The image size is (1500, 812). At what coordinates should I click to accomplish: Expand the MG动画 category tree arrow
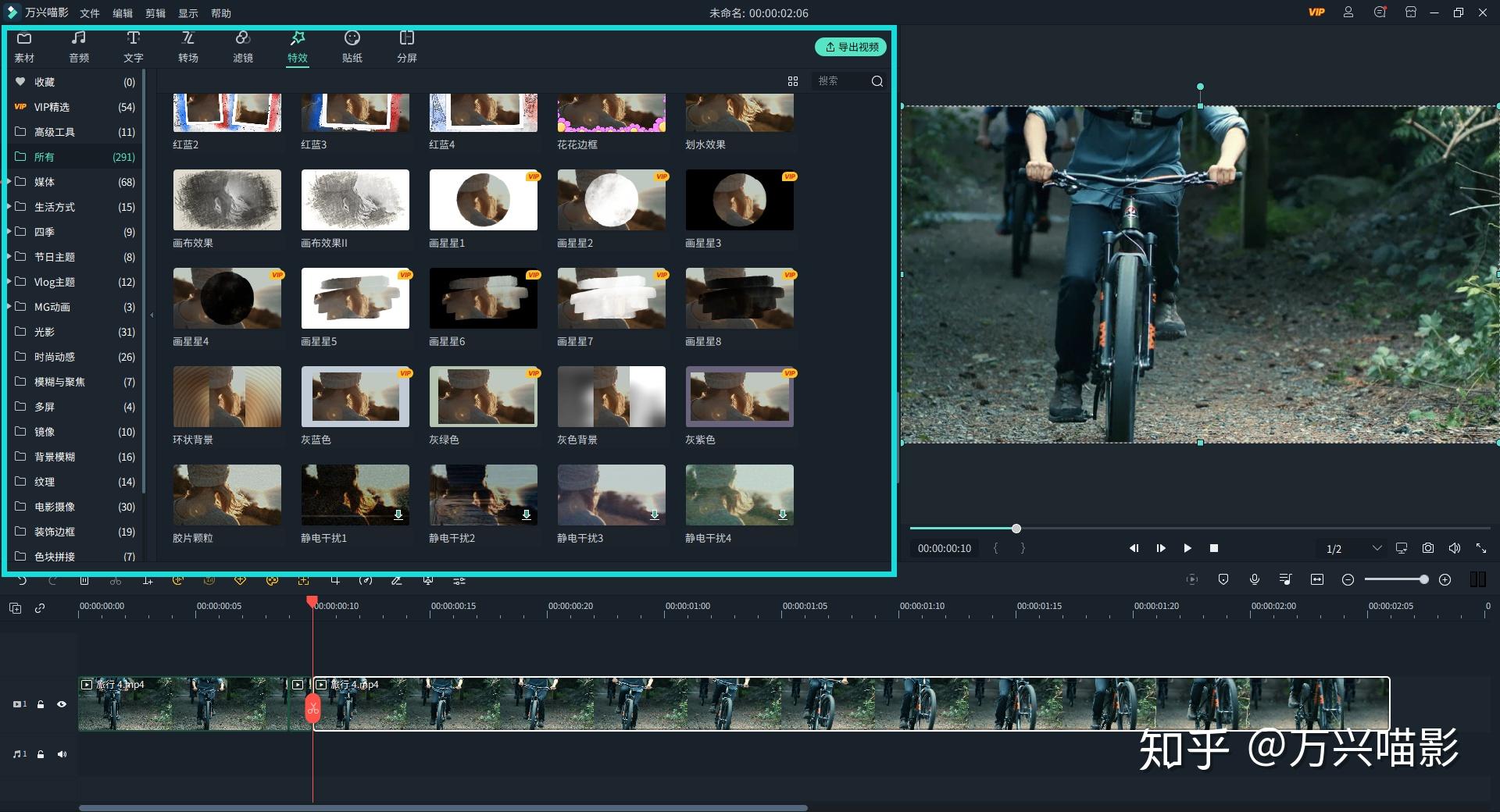pos(9,307)
